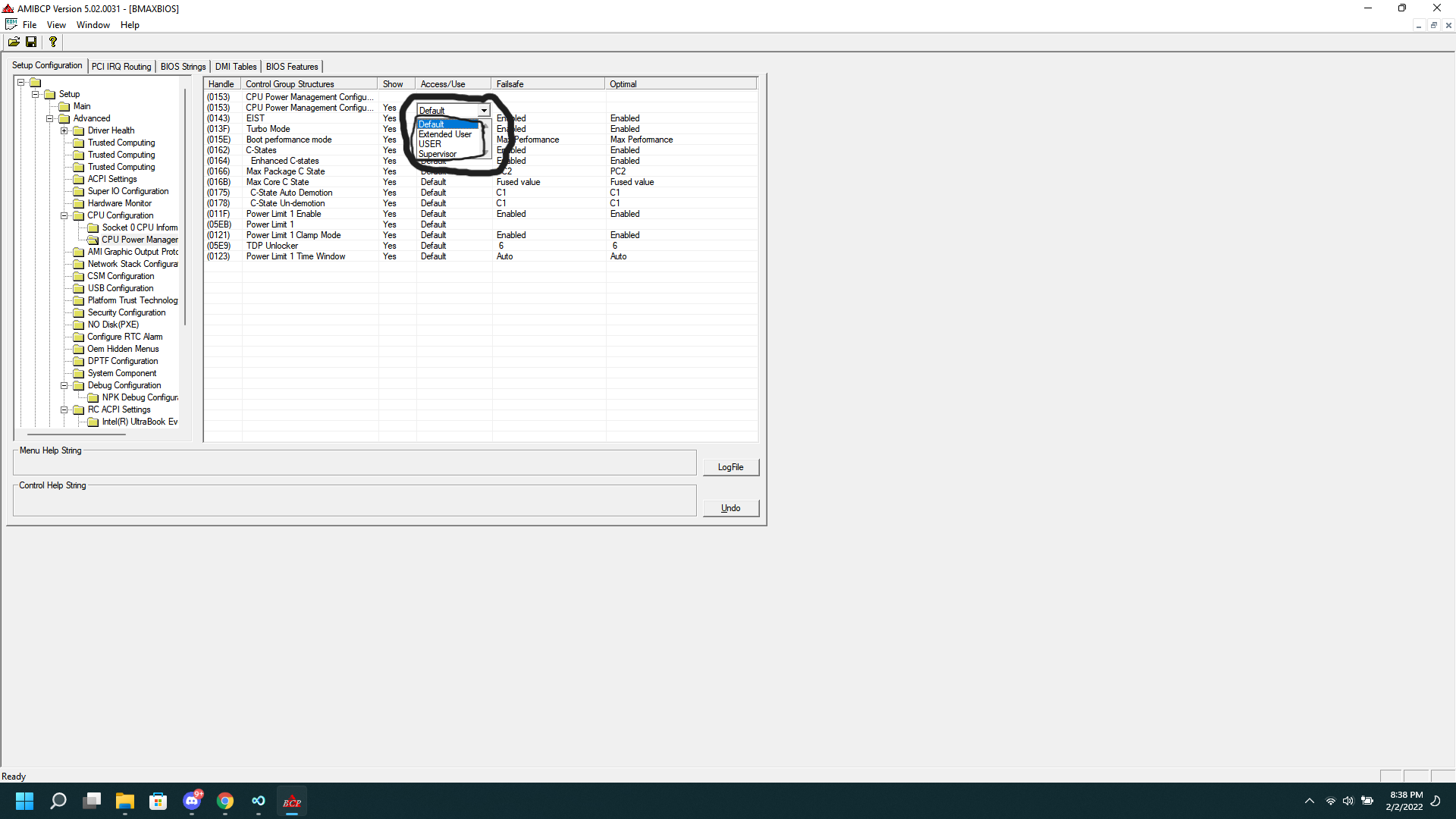Select Platform Trust Technology tree item
The height and width of the screenshot is (819, 1456).
pyautogui.click(x=133, y=300)
